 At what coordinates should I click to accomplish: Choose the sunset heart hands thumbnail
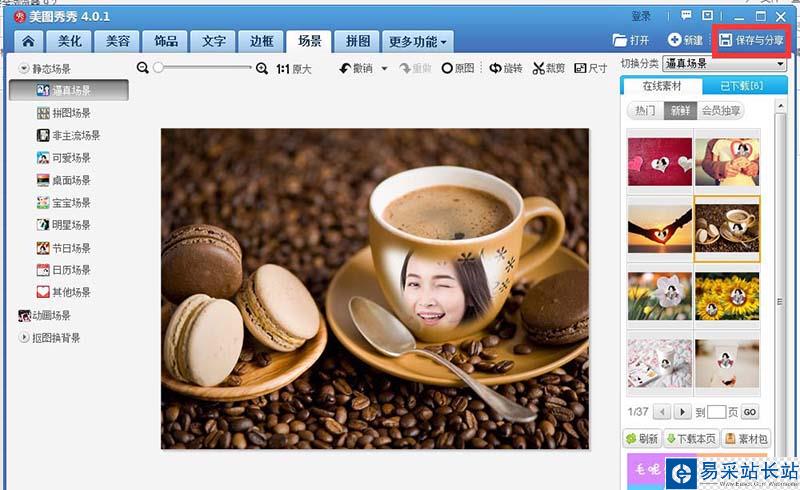(660, 229)
